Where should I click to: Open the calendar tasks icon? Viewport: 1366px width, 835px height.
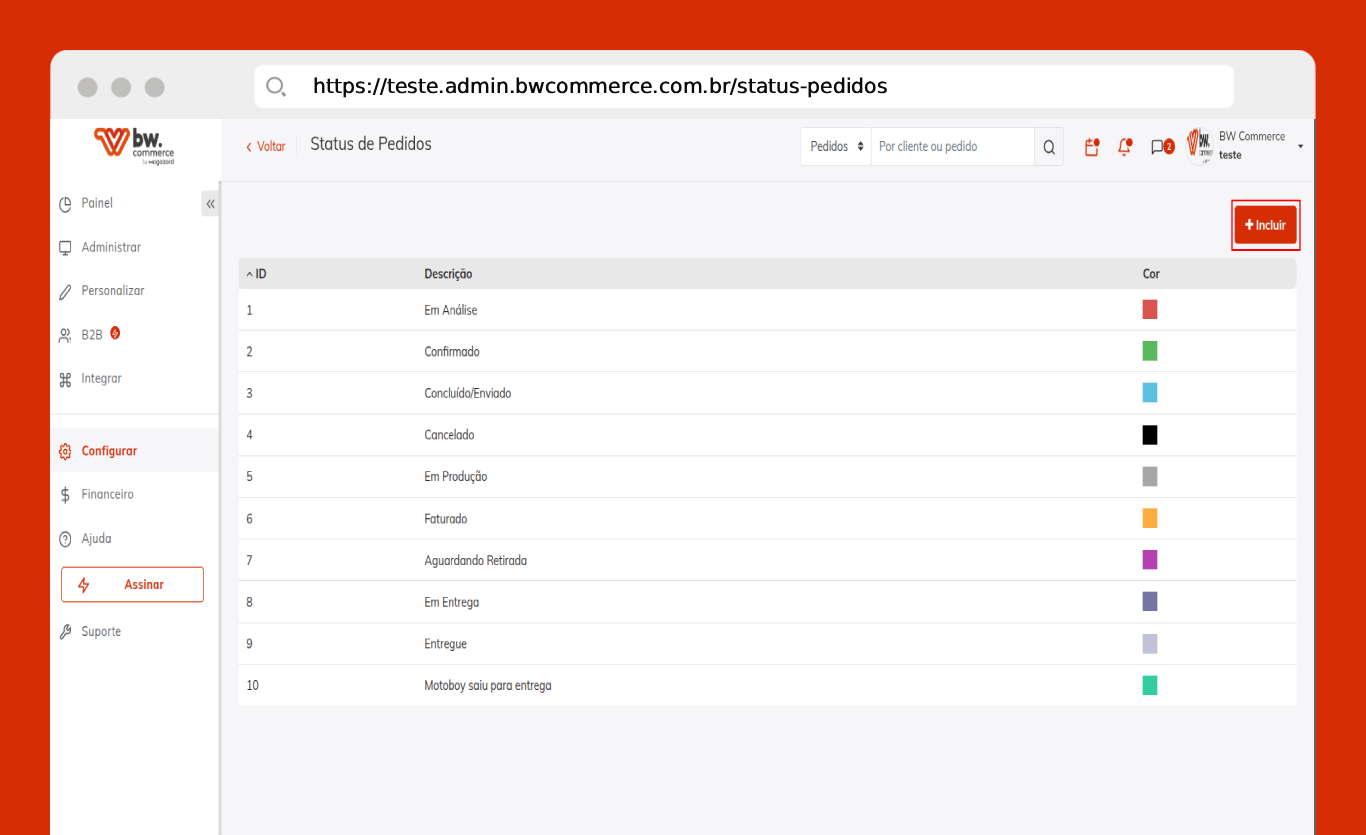[1092, 147]
